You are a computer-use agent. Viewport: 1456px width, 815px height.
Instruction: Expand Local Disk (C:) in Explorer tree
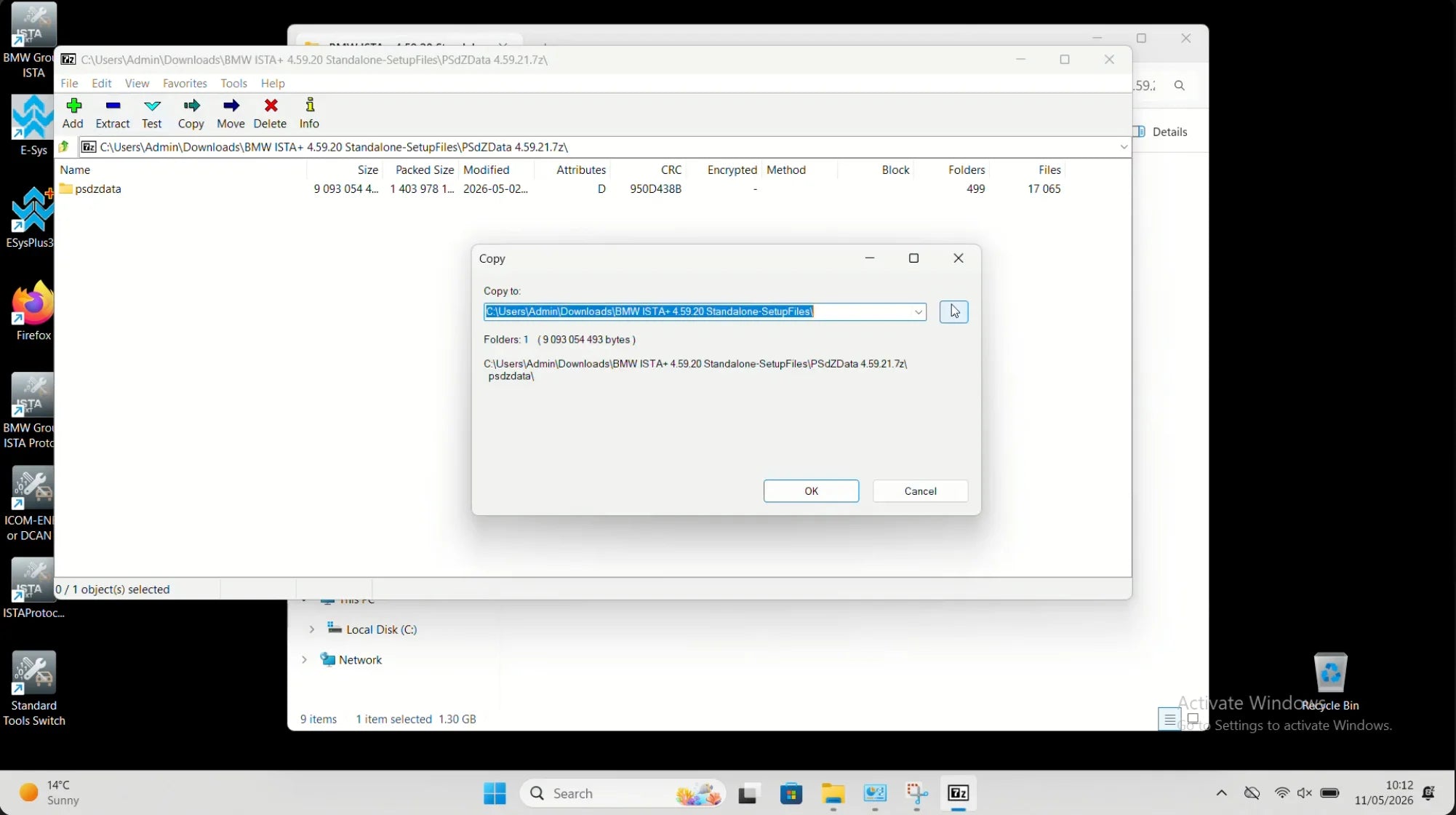point(311,629)
